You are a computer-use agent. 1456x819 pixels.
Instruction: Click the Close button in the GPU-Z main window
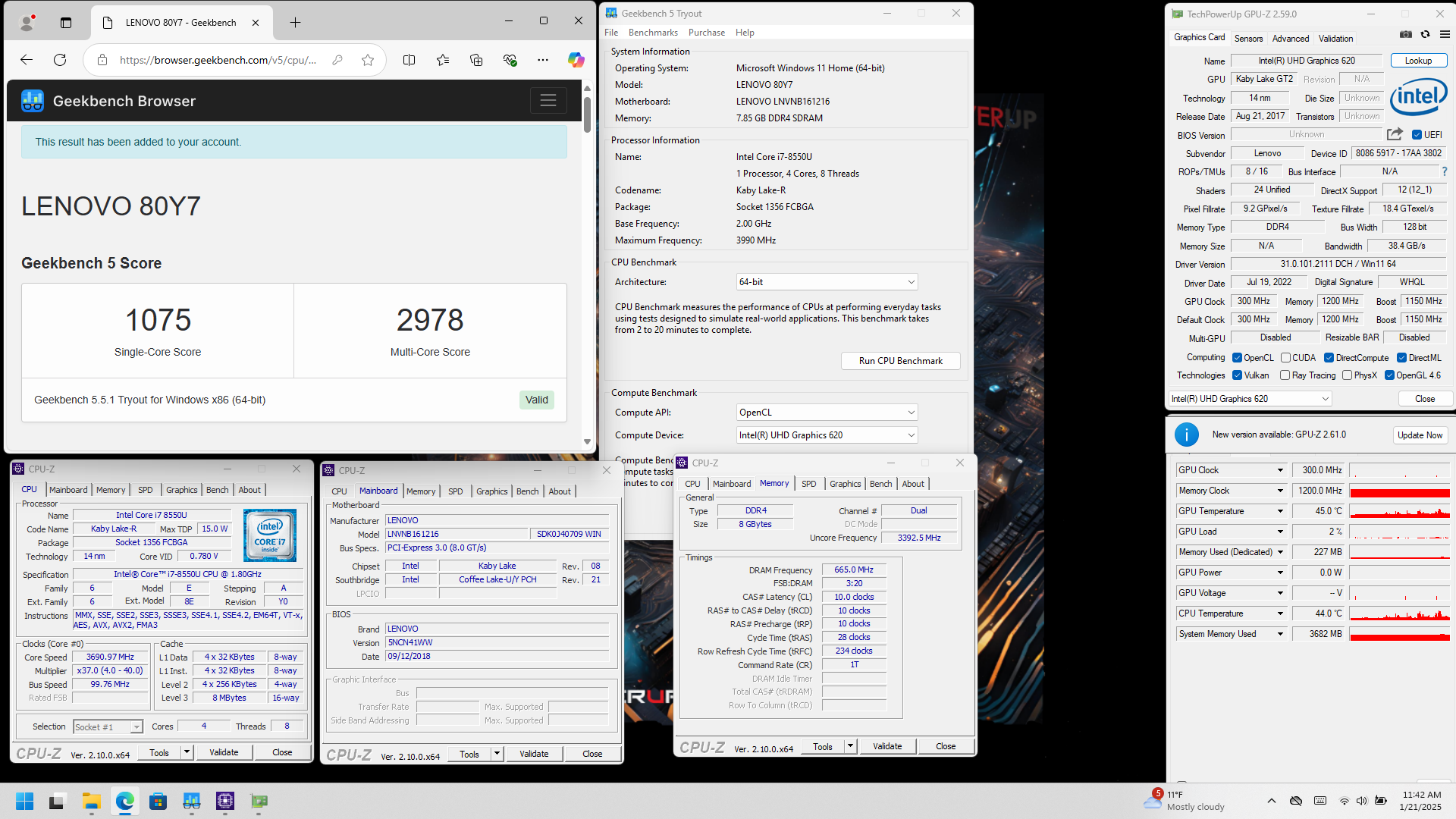pos(1425,399)
